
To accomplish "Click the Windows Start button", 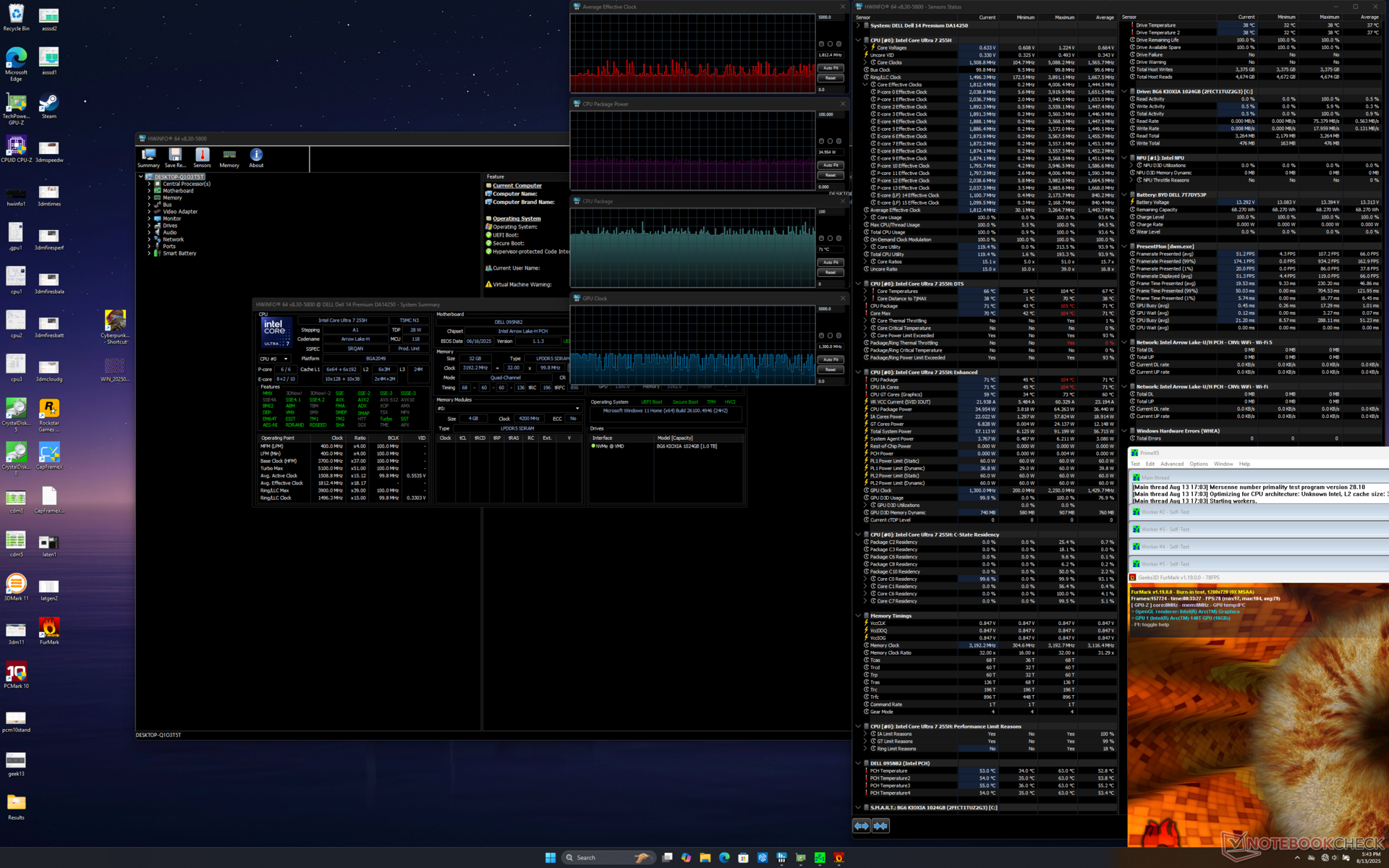I will pyautogui.click(x=550, y=857).
